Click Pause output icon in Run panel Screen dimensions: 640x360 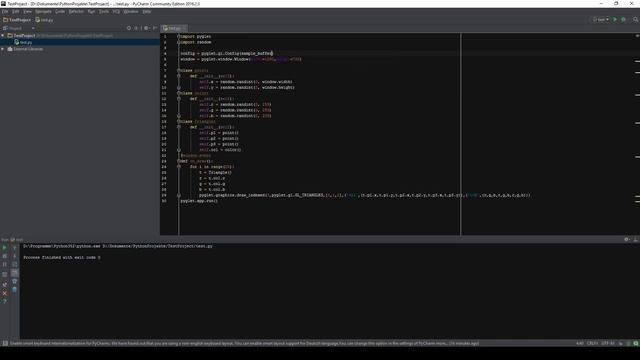coord(4,264)
